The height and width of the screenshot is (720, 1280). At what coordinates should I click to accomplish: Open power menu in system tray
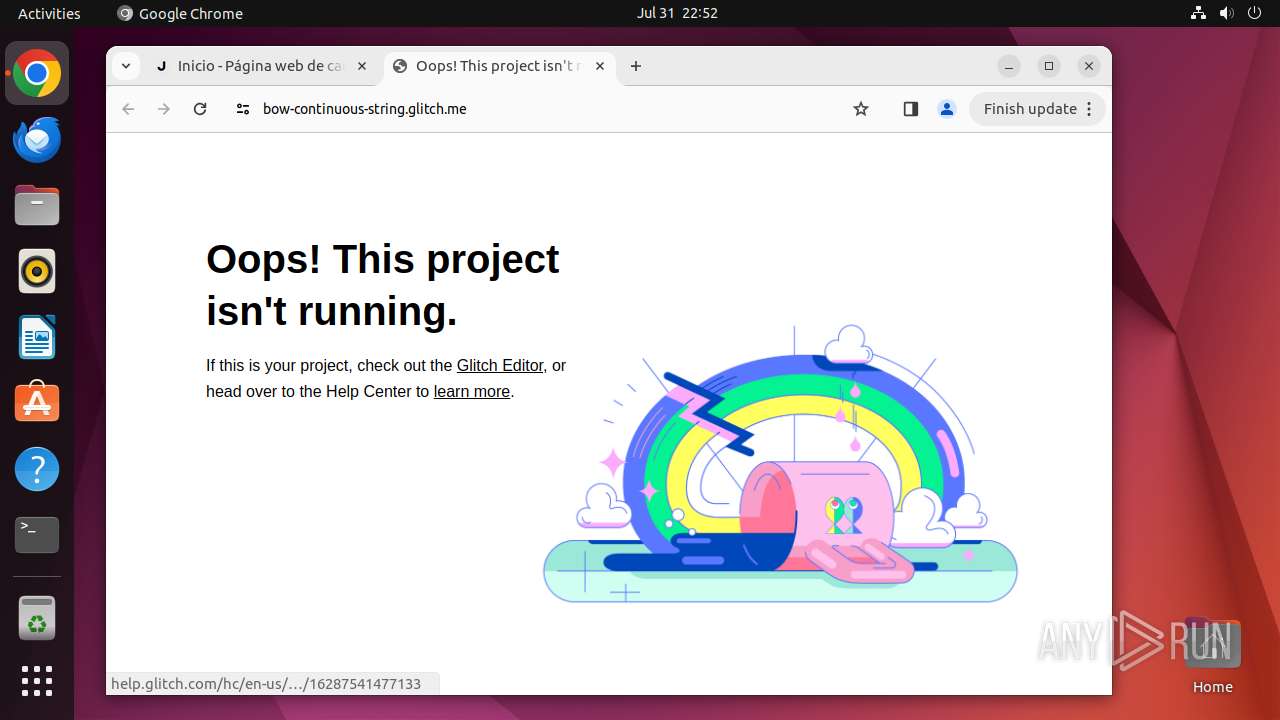point(1254,13)
